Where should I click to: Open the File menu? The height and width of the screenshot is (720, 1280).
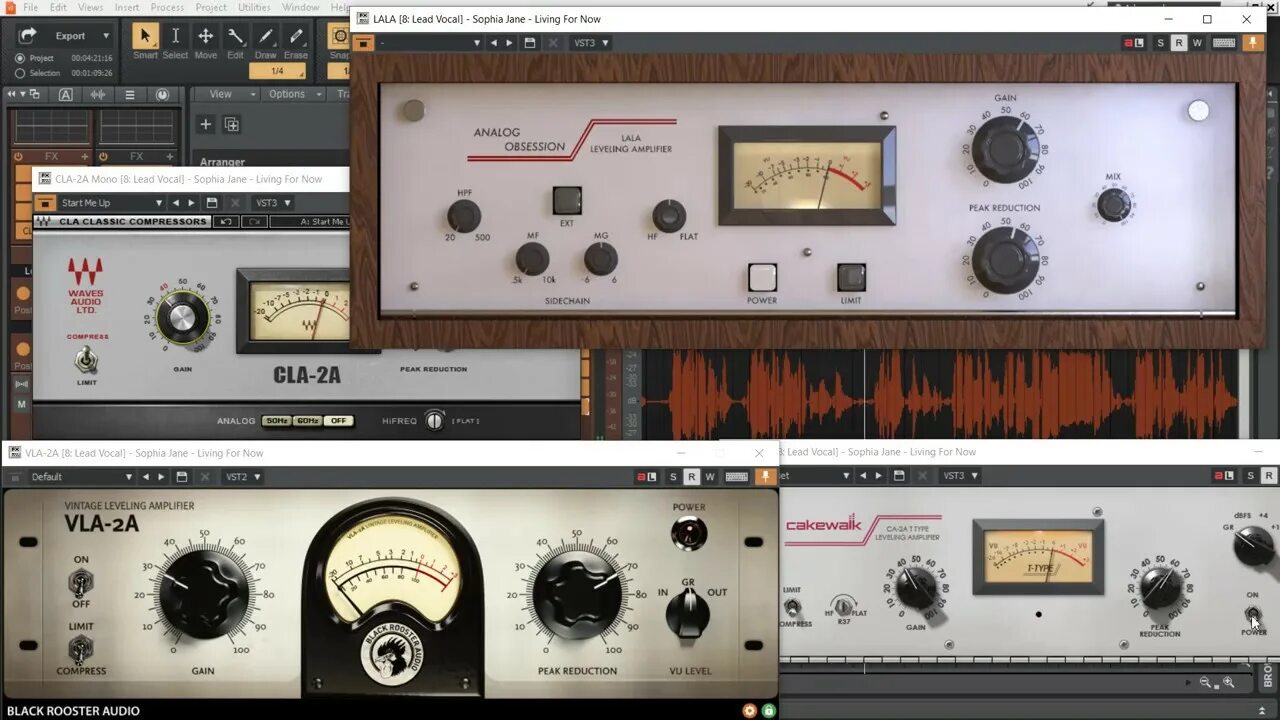pos(30,7)
